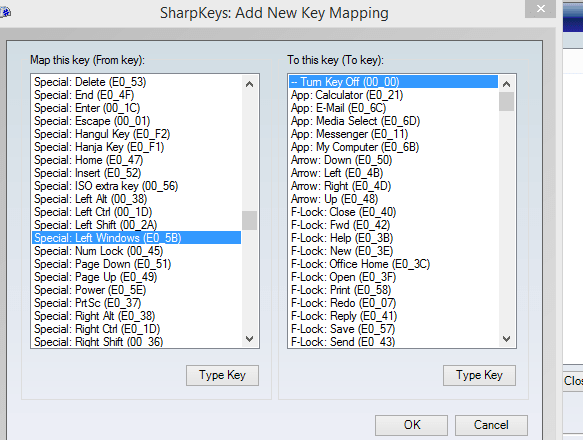
Task: Select Special: Page Down (E0_51)
Action: coord(136,264)
